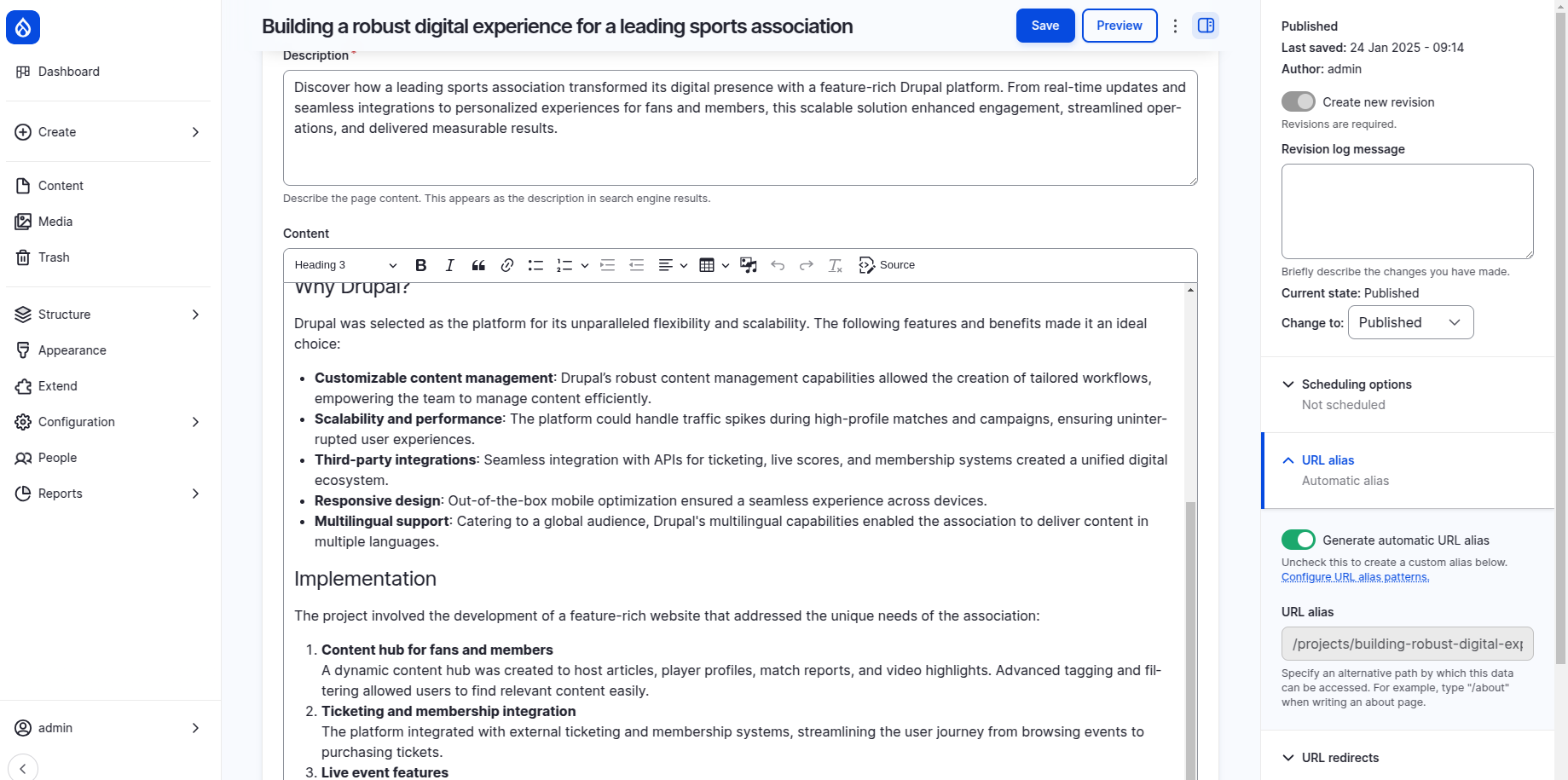Collapse the URL alias section
This screenshot has width=1568, height=780.
(x=1408, y=470)
